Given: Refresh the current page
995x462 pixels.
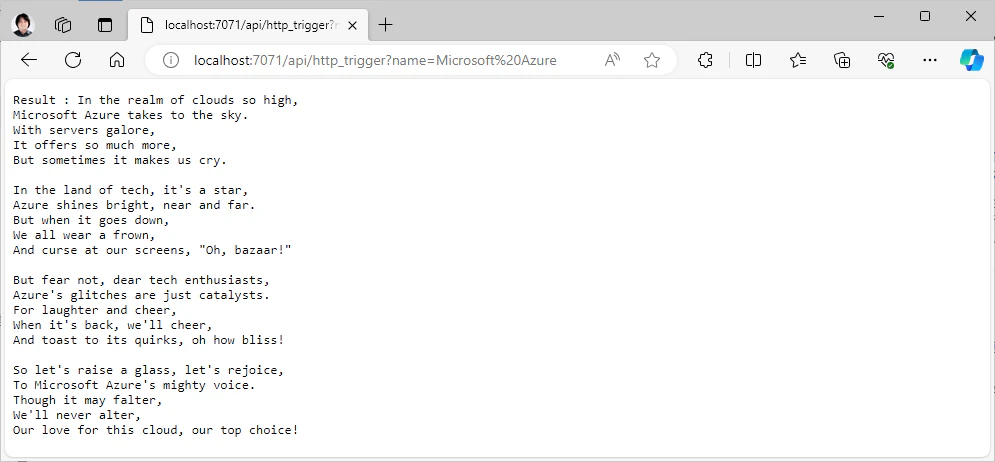Looking at the screenshot, I should coord(73,60).
